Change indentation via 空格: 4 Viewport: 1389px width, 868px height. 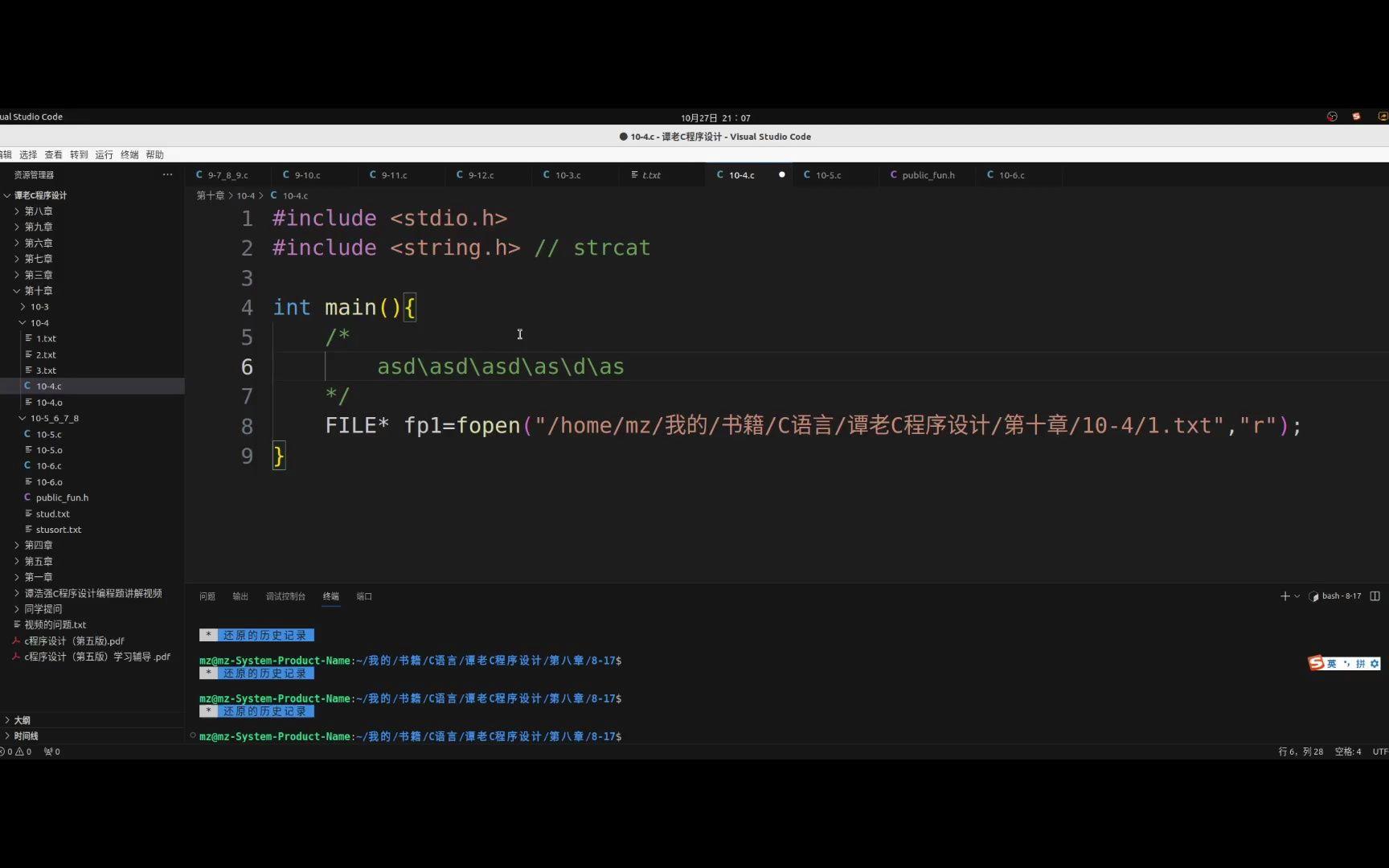(x=1348, y=751)
